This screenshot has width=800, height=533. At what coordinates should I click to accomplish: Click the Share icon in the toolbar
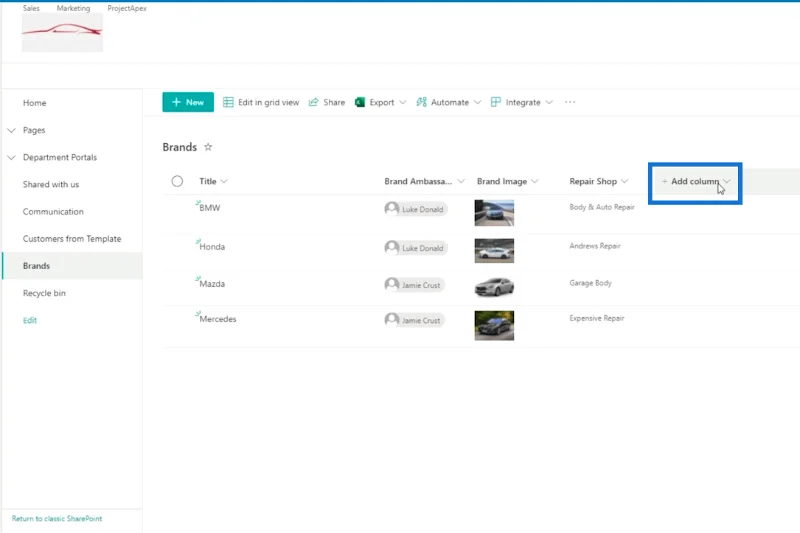point(313,103)
